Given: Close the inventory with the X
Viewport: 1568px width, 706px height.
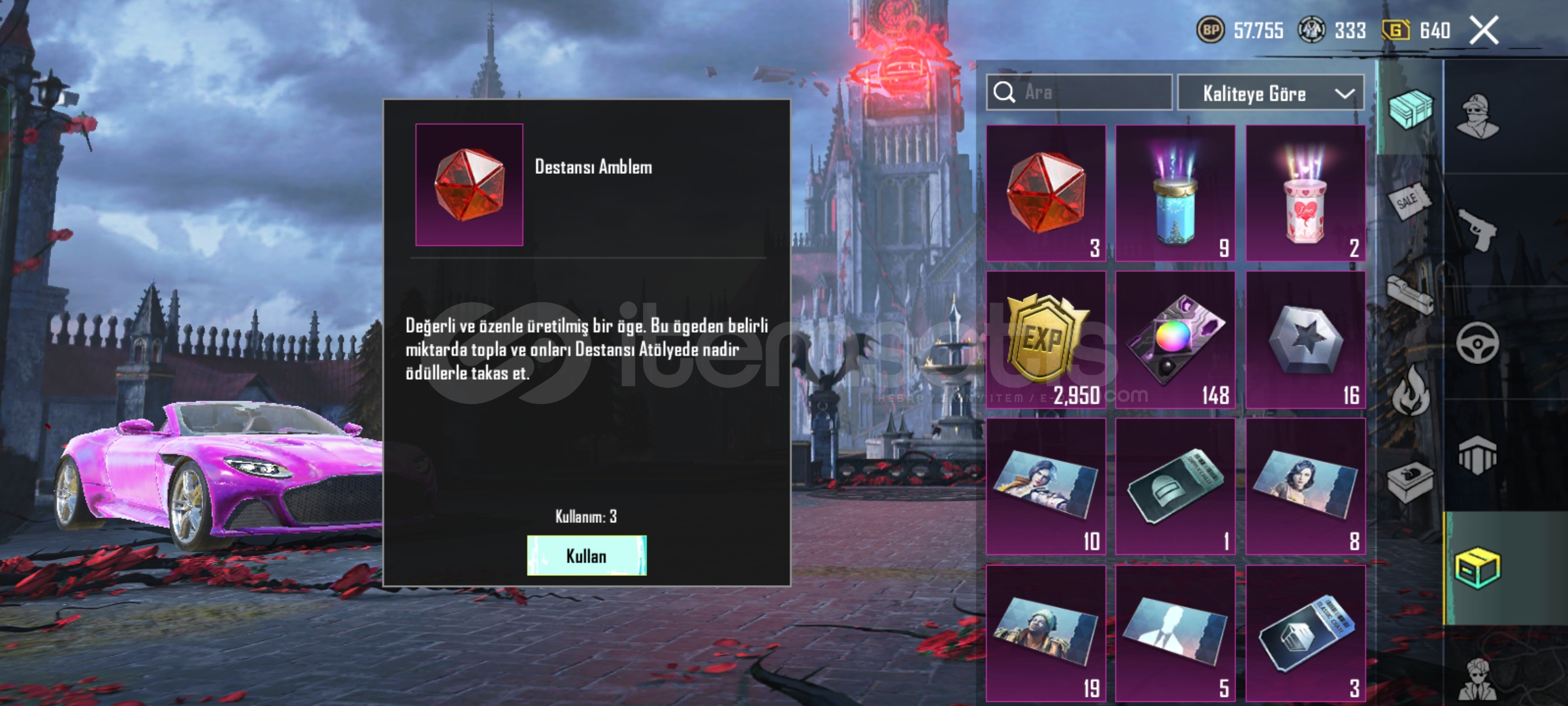Looking at the screenshot, I should click(1484, 30).
